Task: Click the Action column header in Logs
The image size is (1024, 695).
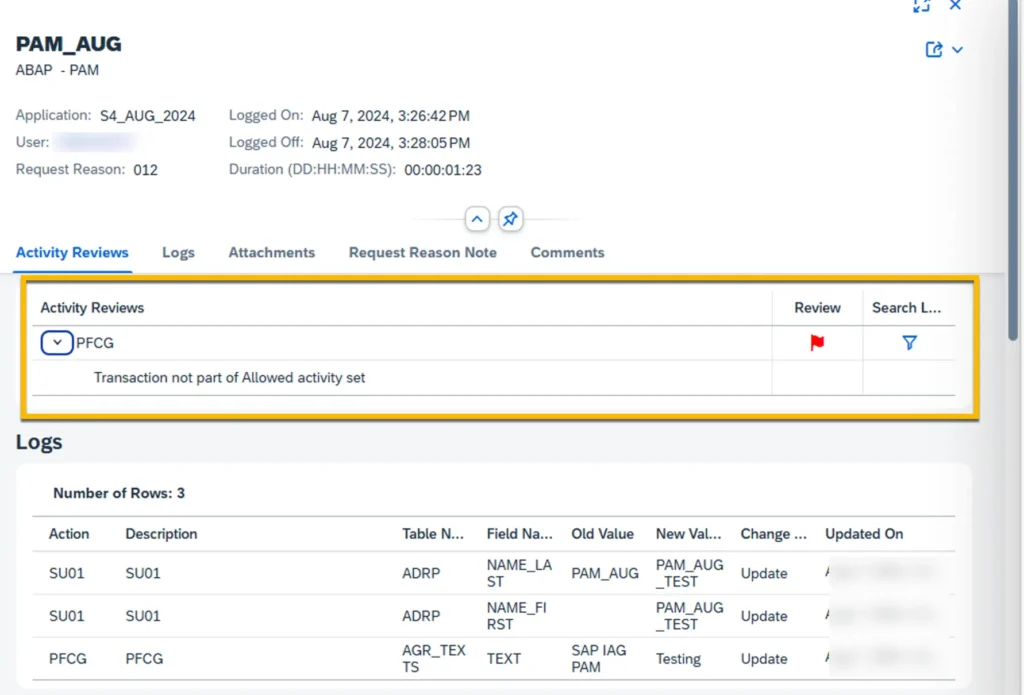Action: click(69, 534)
